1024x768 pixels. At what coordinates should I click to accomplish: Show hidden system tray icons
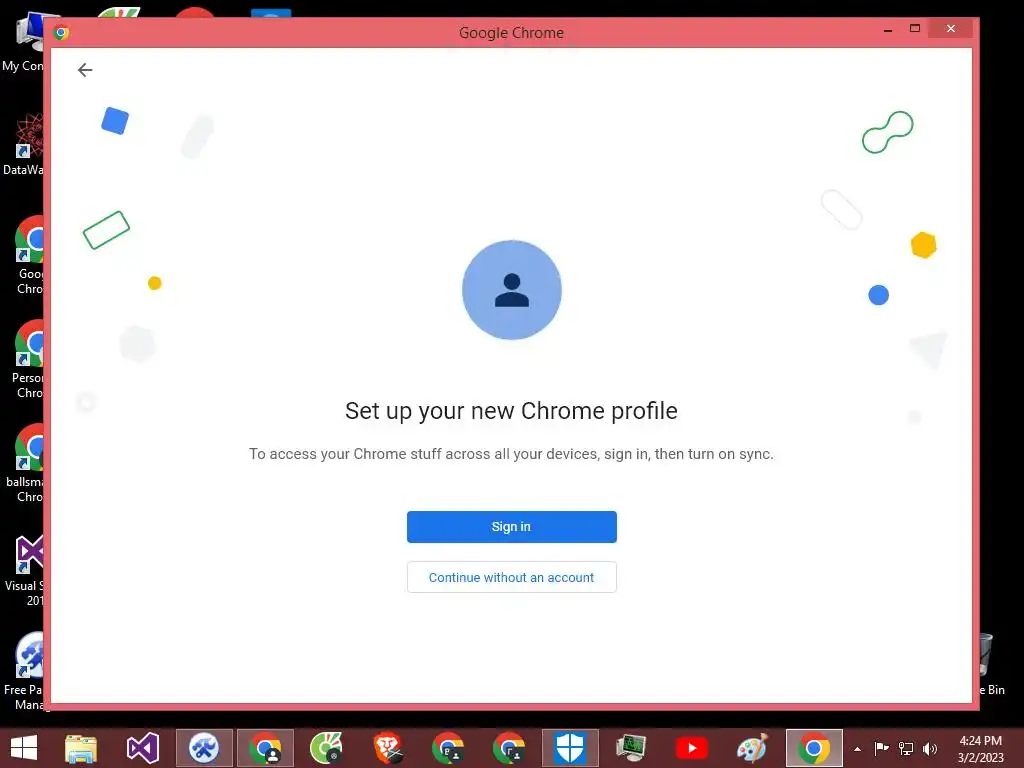[857, 749]
